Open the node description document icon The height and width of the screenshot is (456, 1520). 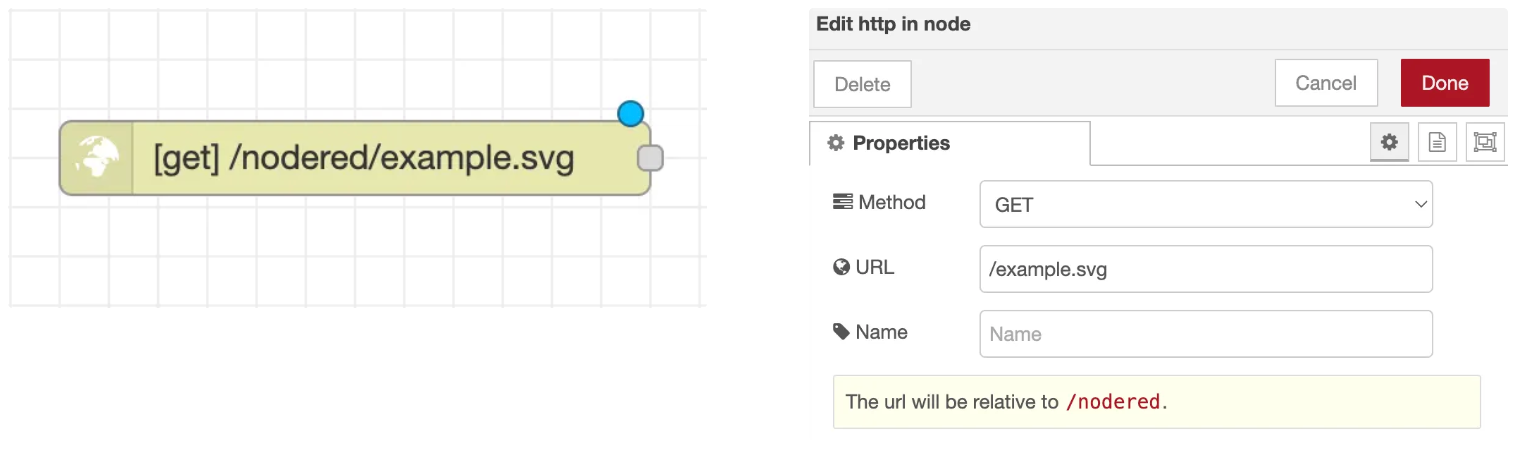pos(1437,143)
